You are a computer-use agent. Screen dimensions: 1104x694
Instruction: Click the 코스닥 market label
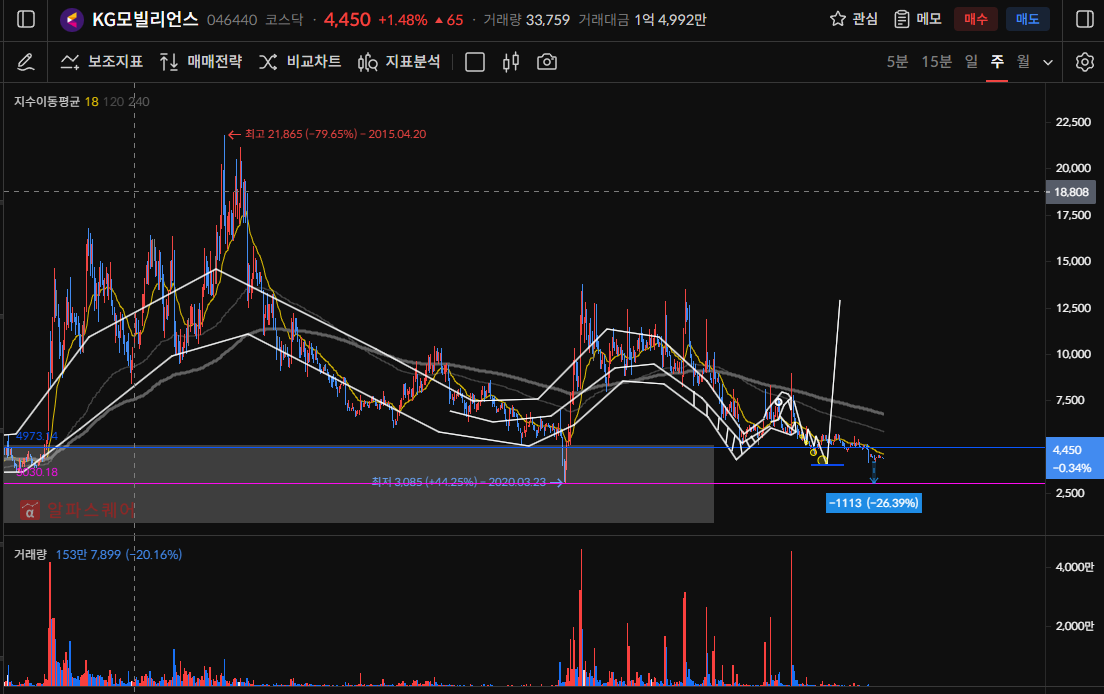[x=284, y=20]
